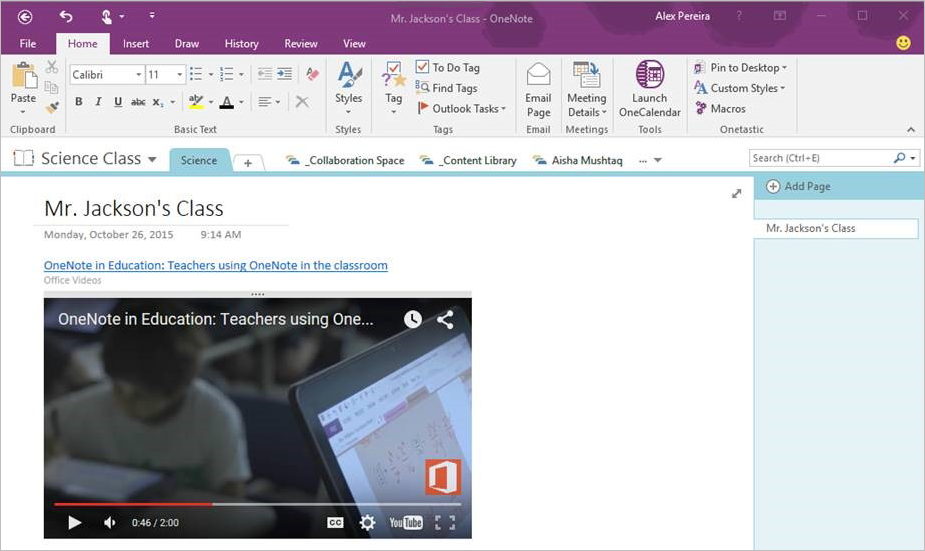Viewport: 925px width, 551px height.
Task: Switch to the Insert ribbon tab
Action: 136,44
